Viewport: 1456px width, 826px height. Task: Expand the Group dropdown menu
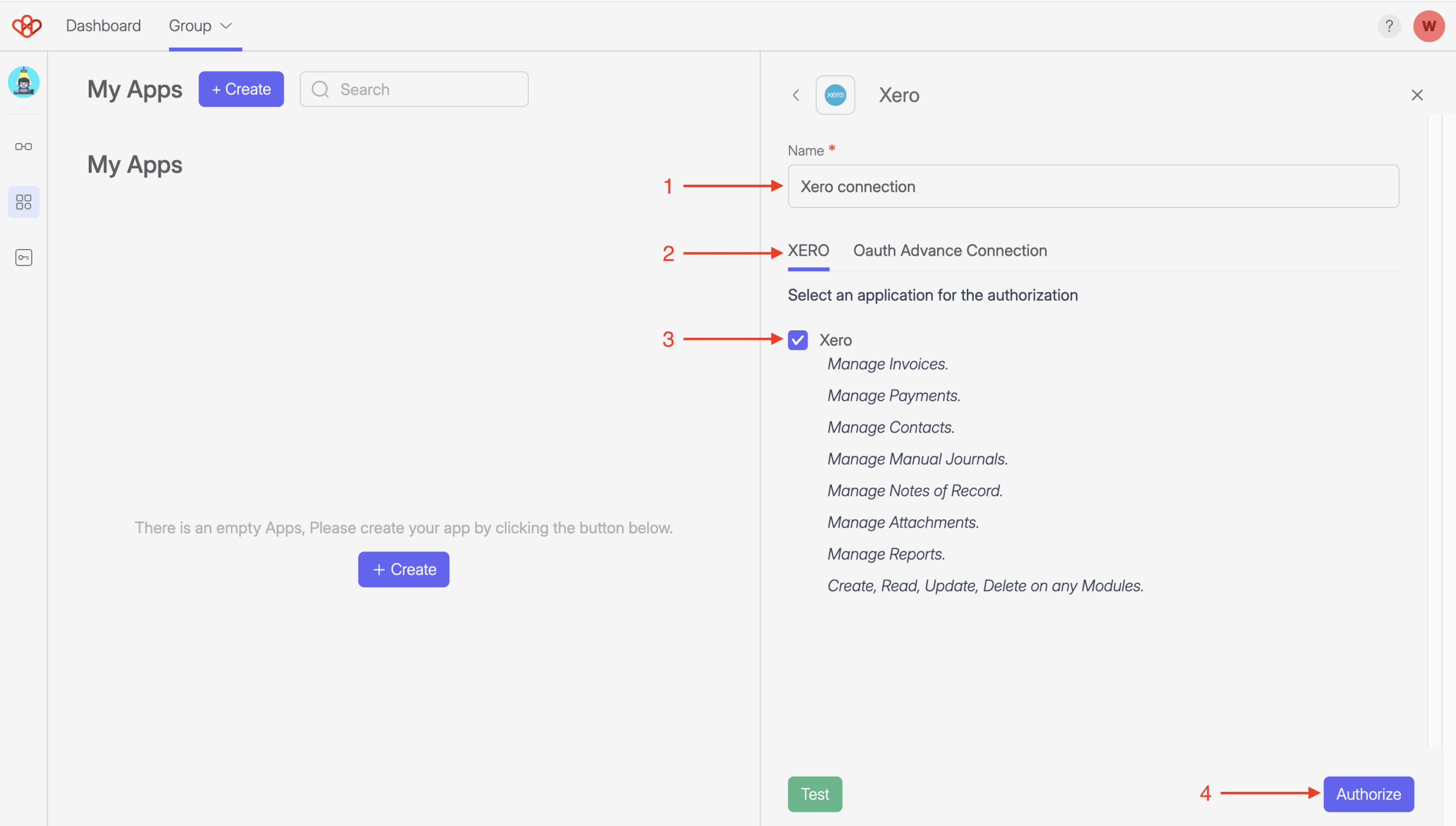click(200, 26)
